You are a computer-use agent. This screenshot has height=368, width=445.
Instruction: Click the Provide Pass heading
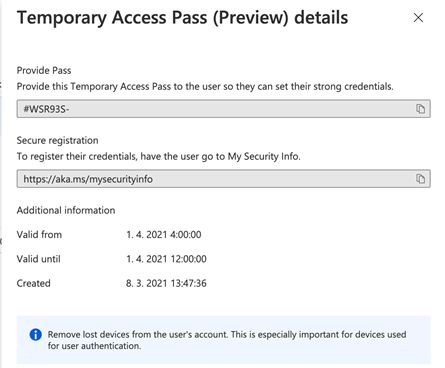click(x=44, y=71)
